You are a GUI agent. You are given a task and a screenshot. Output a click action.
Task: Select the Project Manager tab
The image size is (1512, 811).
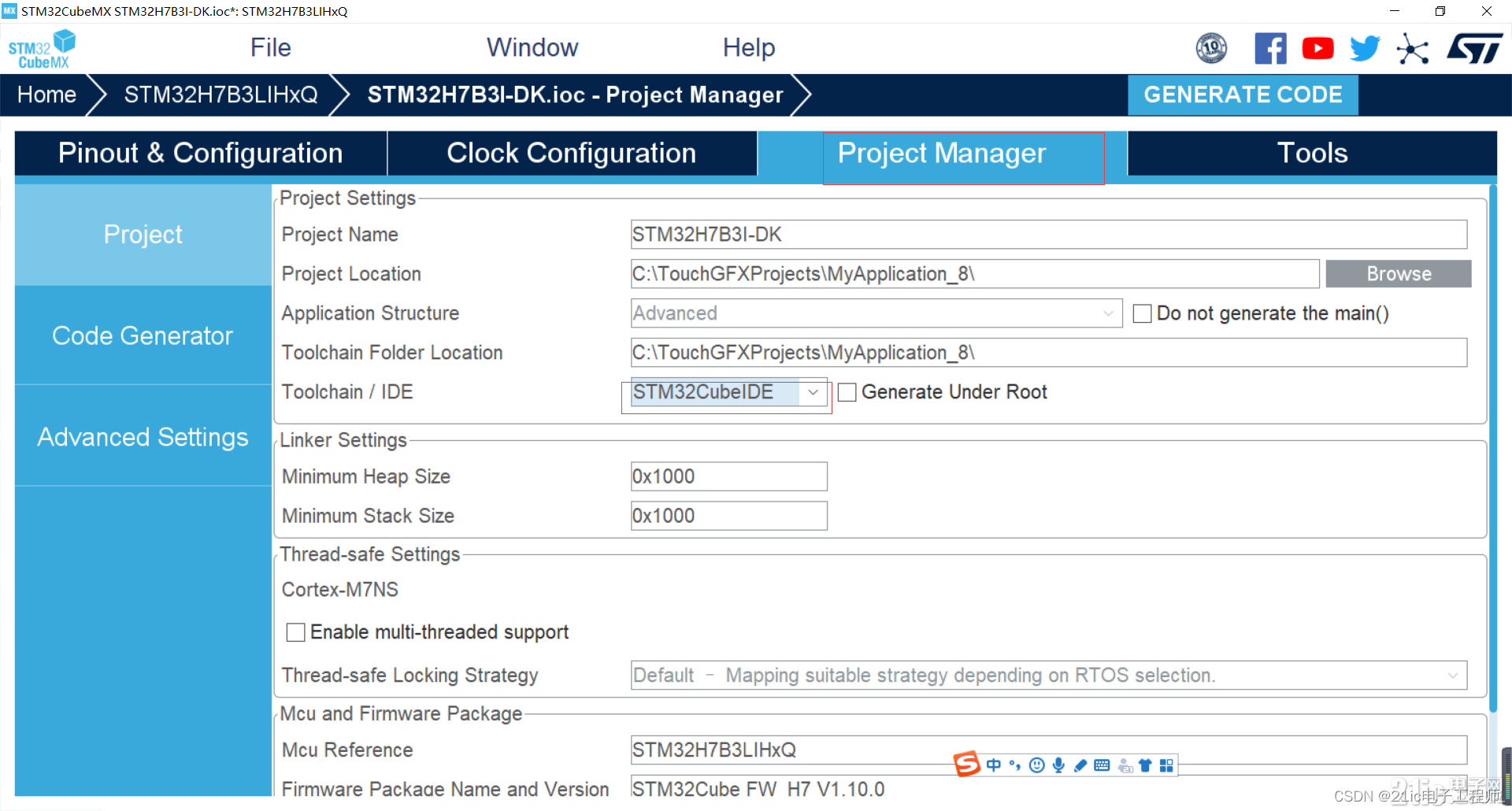point(942,153)
